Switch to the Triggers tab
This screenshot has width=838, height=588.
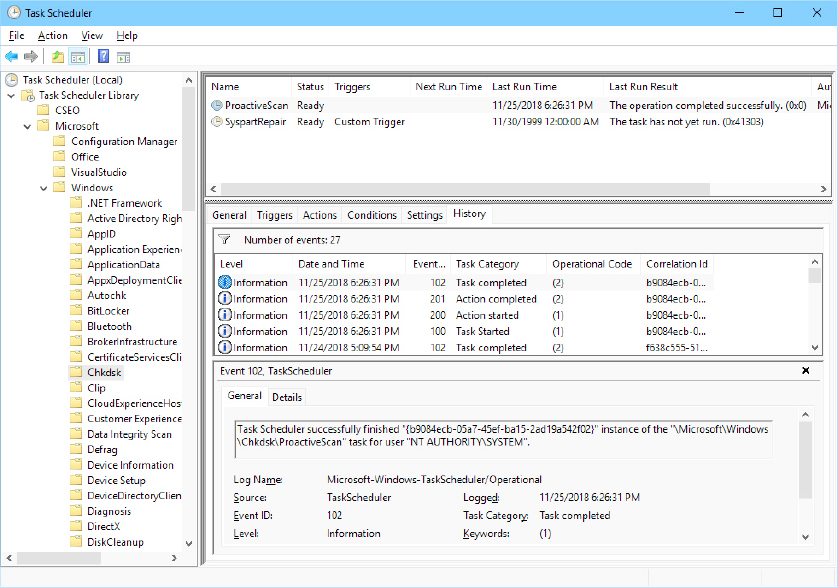coord(274,215)
